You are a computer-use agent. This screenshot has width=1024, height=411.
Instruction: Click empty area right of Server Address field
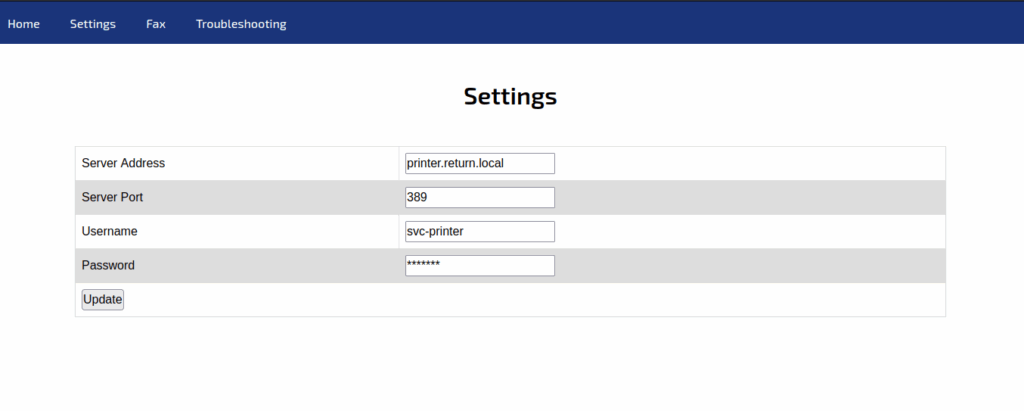pos(750,163)
